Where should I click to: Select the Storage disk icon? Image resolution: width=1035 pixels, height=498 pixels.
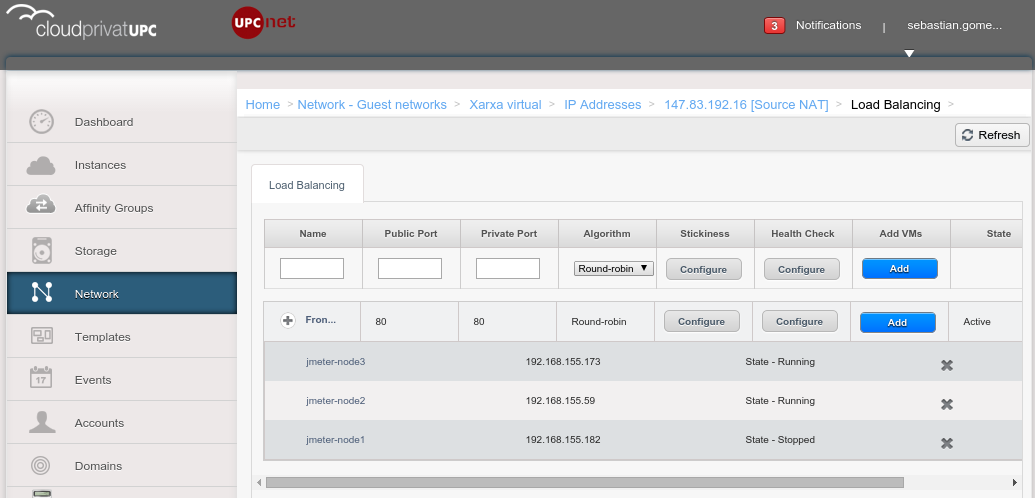coord(41,250)
